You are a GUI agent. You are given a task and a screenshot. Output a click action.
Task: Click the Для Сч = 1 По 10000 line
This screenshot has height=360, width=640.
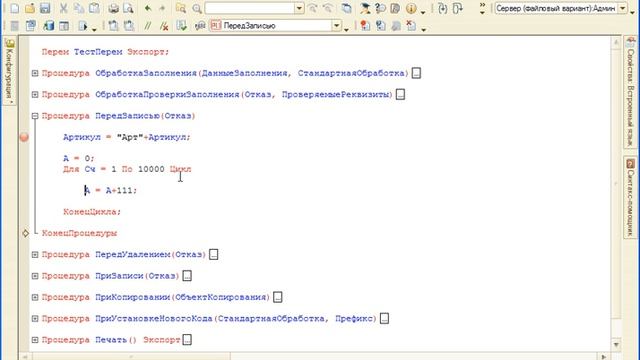point(127,169)
